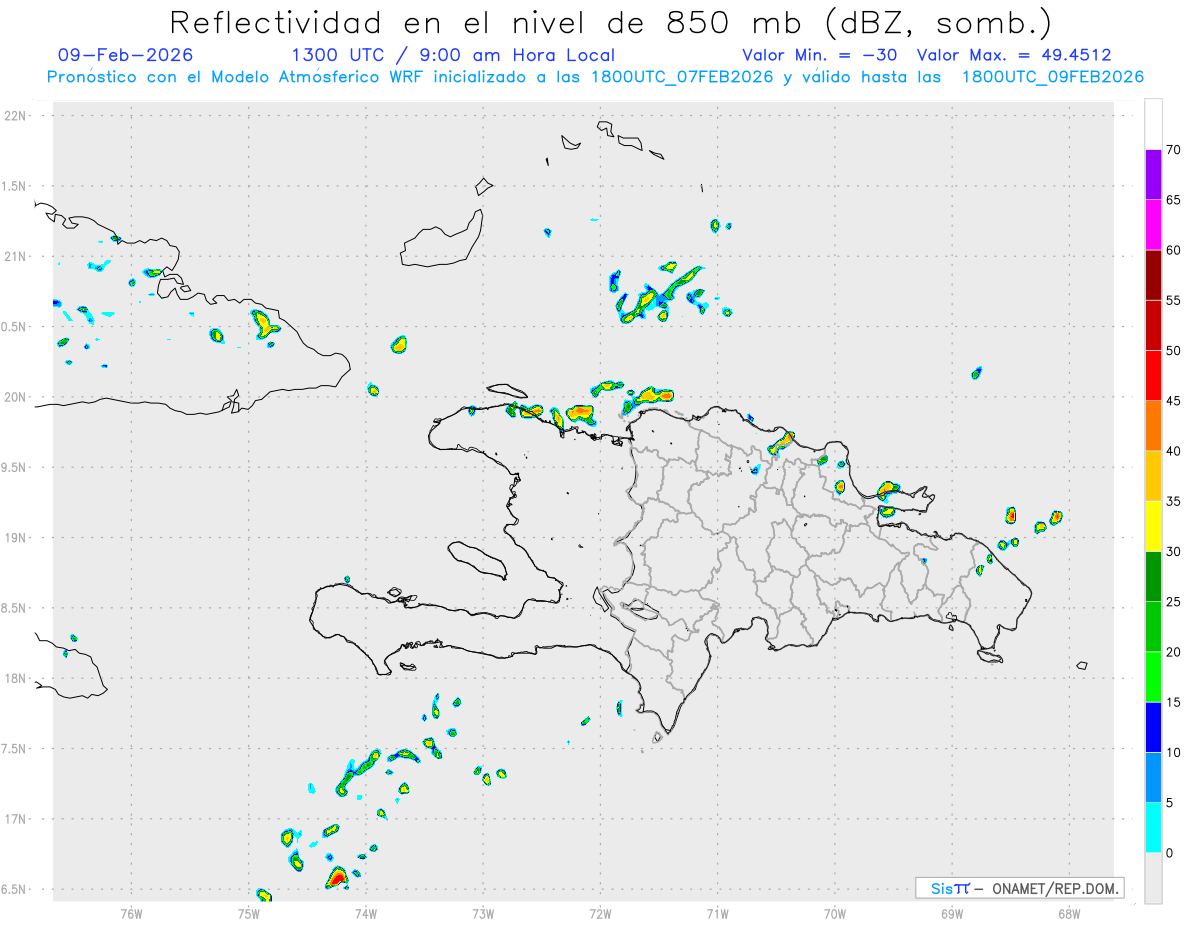The image size is (1200, 927).
Task: Click the '20N' latitude label
Action: [17, 397]
